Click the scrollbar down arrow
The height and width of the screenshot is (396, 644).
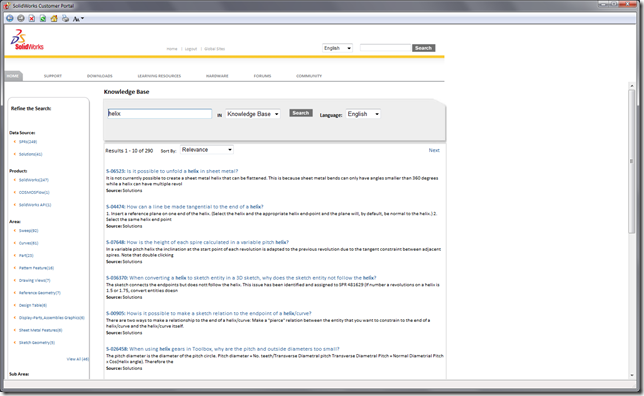[x=632, y=375]
